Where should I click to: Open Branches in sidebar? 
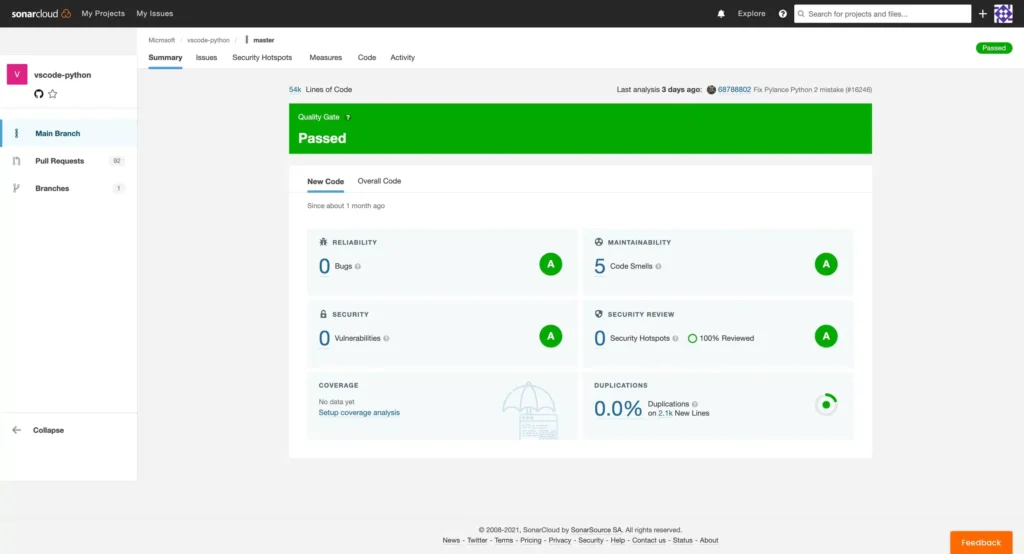69,188
